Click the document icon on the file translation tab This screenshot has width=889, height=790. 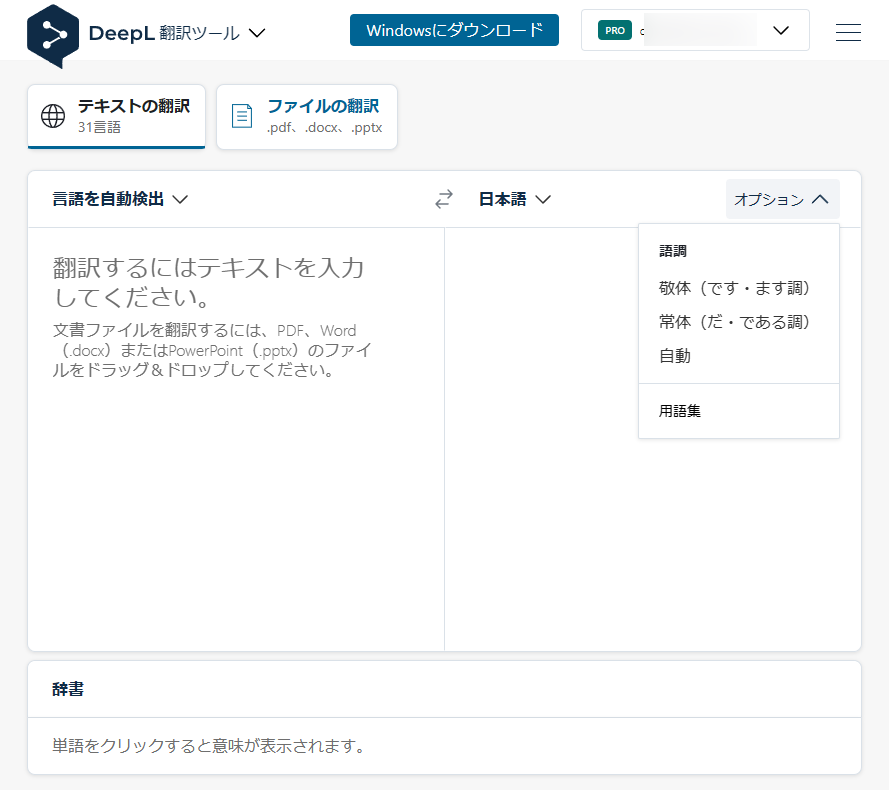pyautogui.click(x=241, y=115)
